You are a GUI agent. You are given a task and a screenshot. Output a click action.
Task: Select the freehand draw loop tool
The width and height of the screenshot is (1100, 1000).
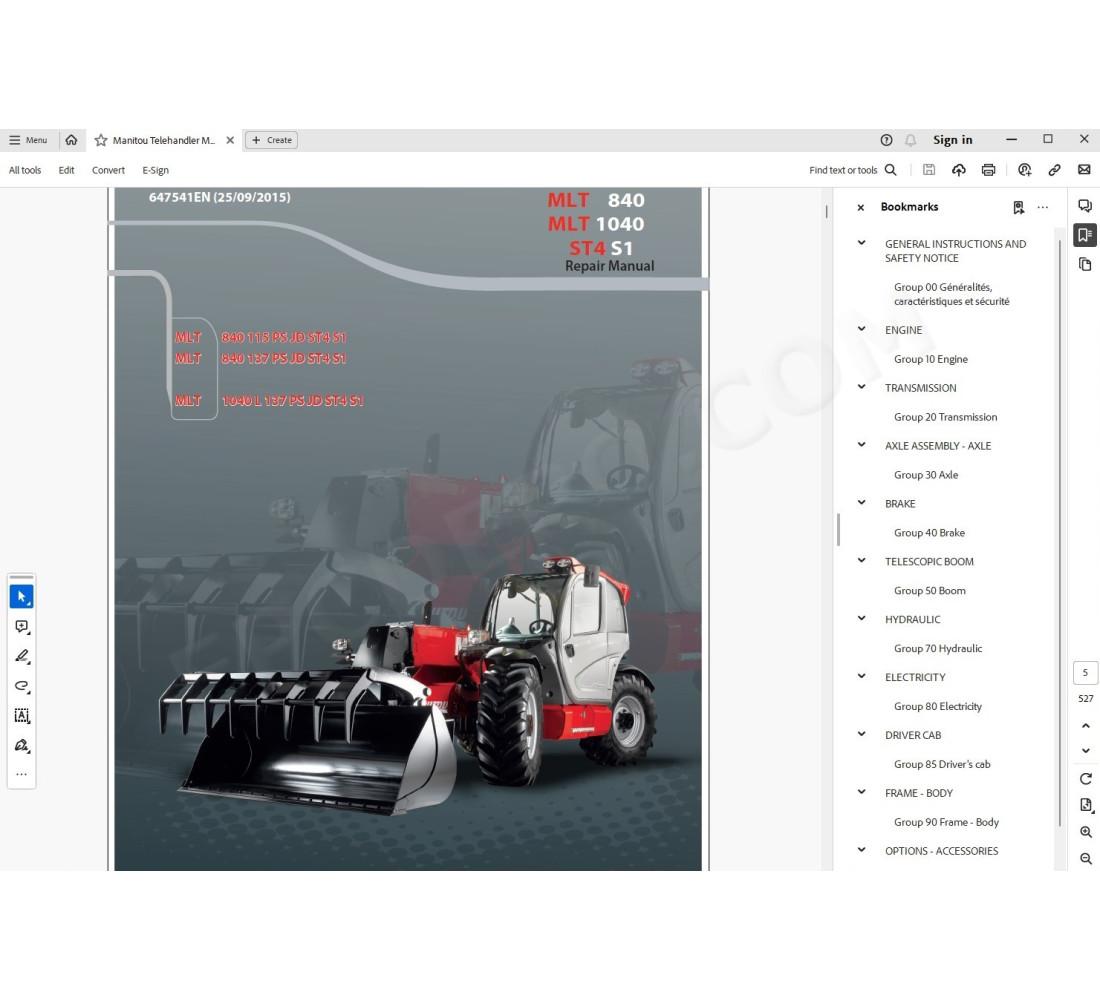tap(22, 686)
